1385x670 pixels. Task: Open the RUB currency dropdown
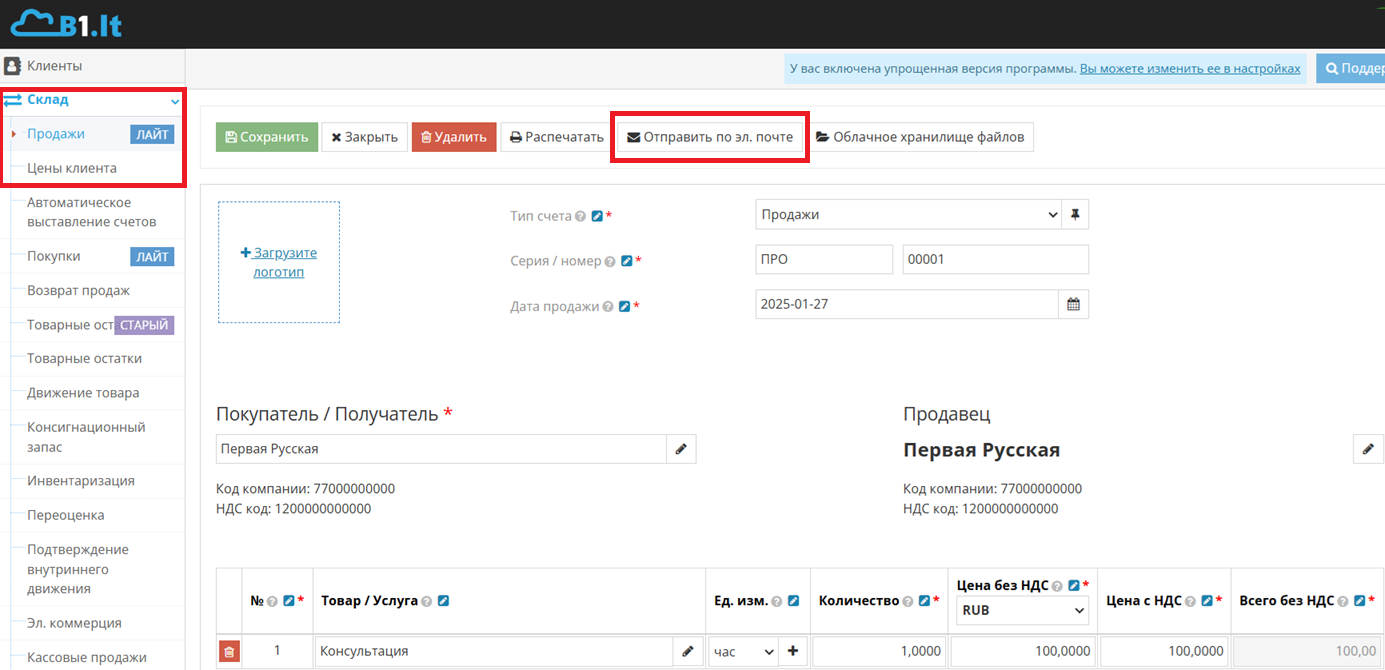pyautogui.click(x=1022, y=610)
